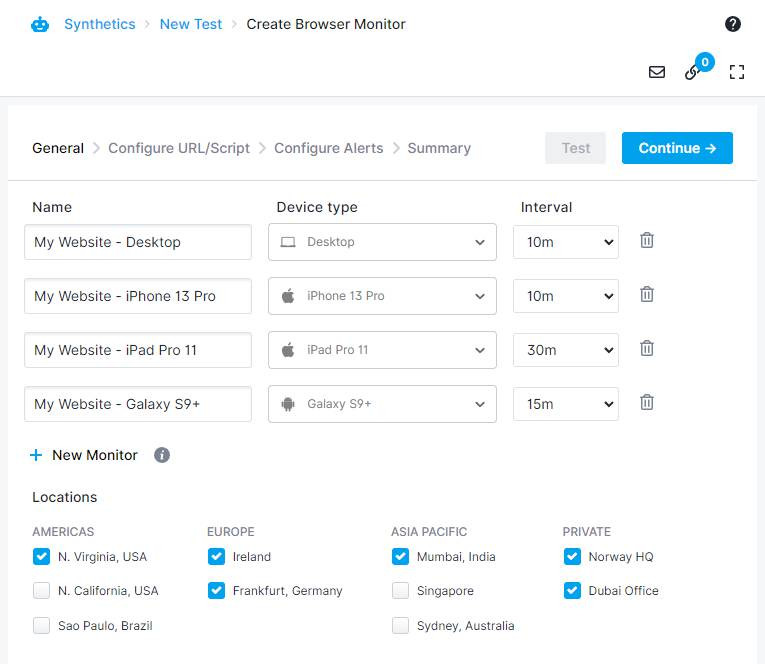Uncheck the Dubai Office private location
The image size is (765, 664).
coord(572,590)
